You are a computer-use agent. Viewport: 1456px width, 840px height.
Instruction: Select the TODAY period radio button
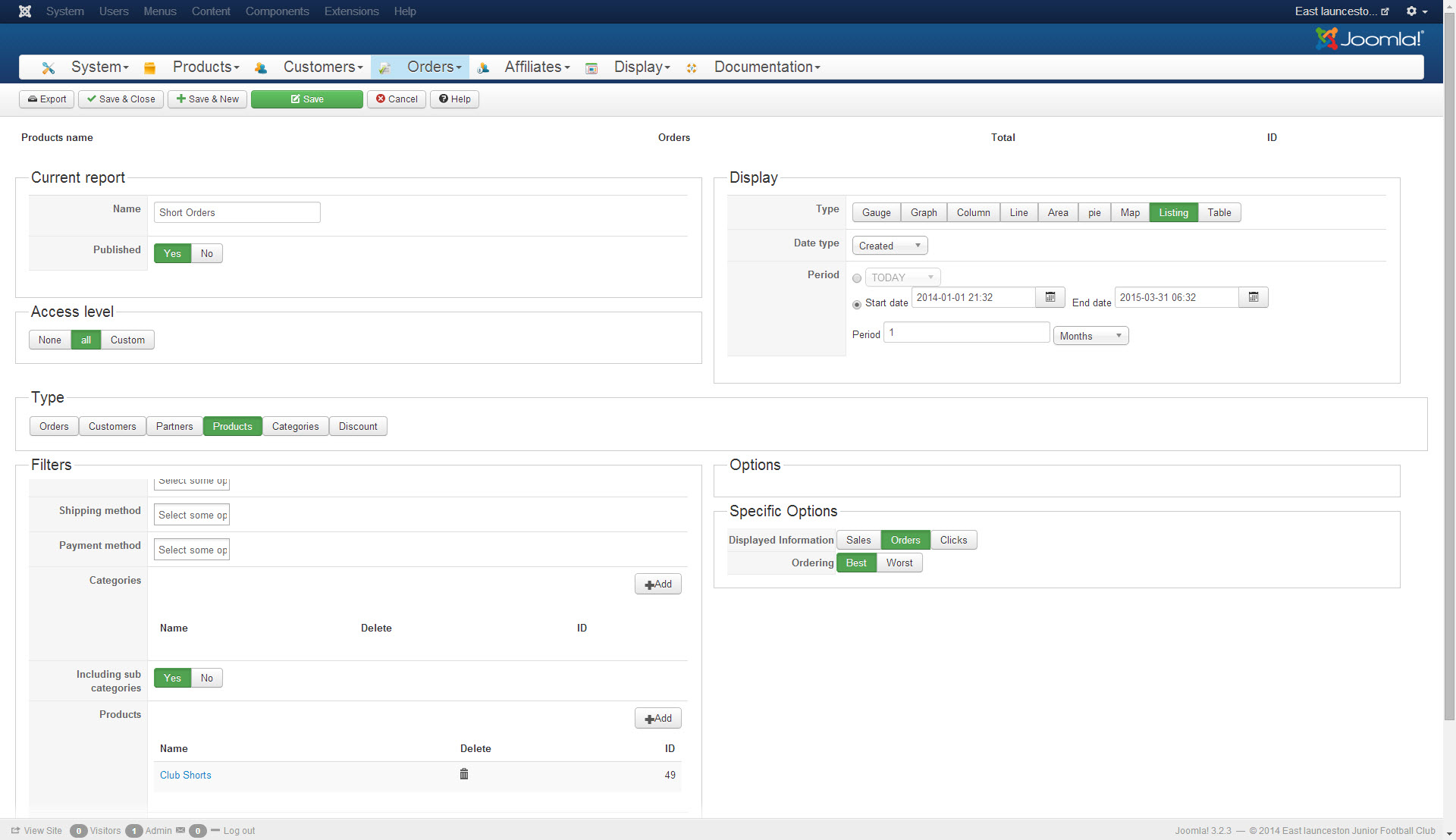pyautogui.click(x=857, y=278)
